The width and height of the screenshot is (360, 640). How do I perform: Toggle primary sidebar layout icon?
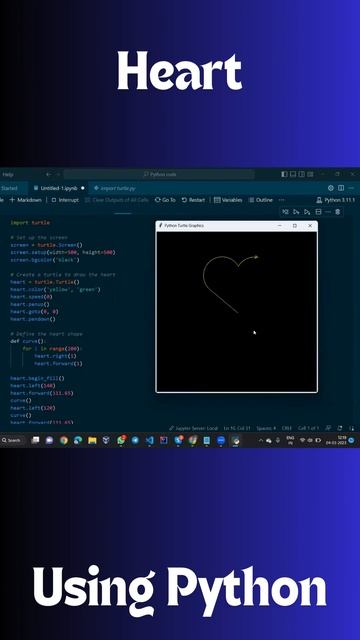point(284,174)
